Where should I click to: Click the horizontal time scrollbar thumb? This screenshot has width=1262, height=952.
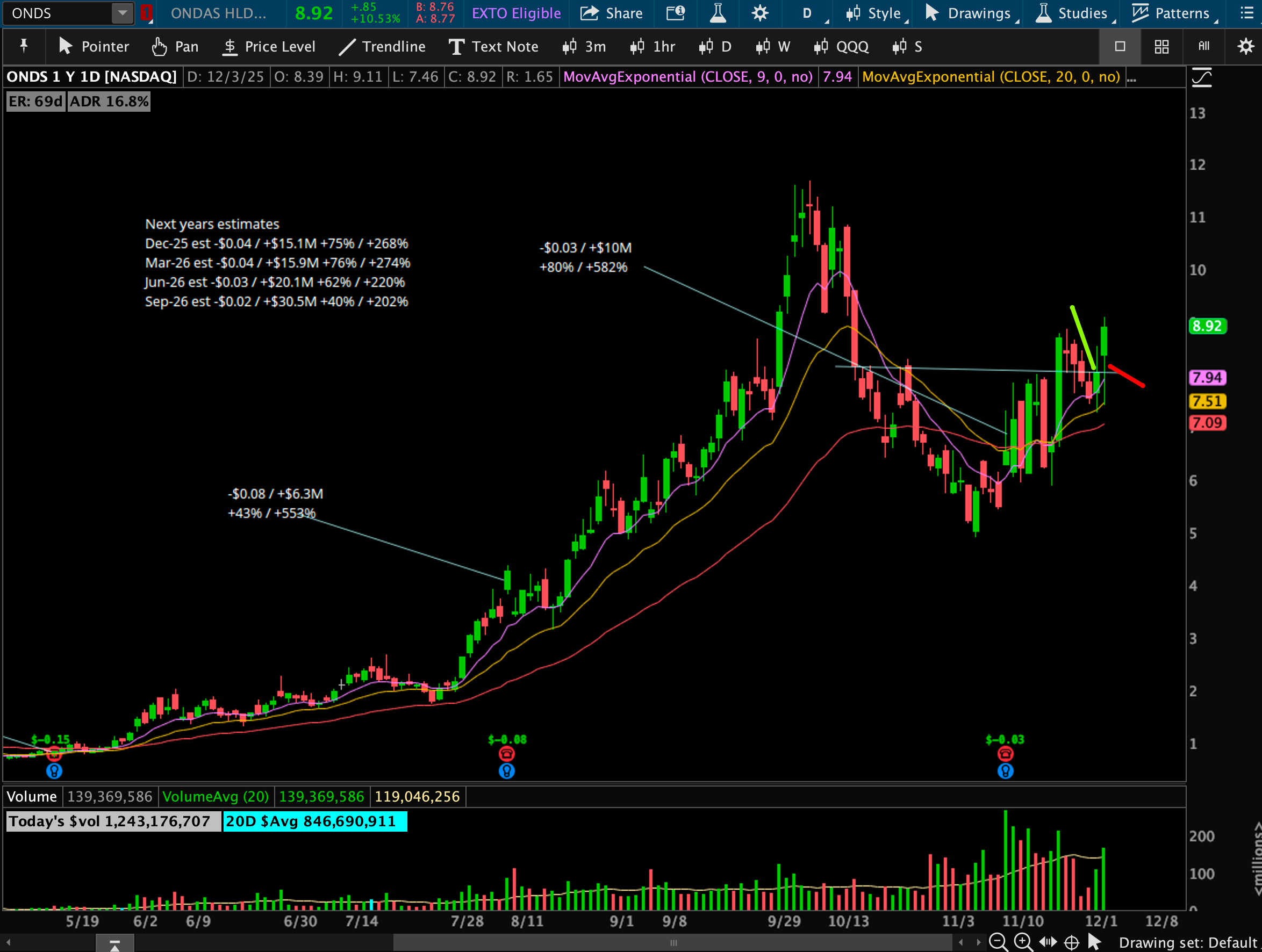pos(673,942)
